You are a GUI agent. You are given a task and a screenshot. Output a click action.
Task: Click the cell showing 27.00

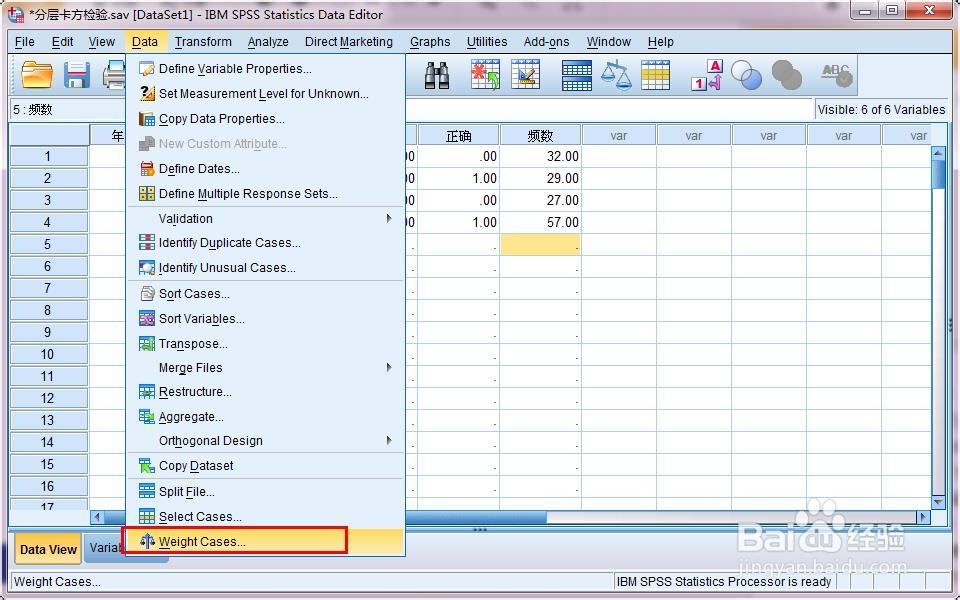541,201
